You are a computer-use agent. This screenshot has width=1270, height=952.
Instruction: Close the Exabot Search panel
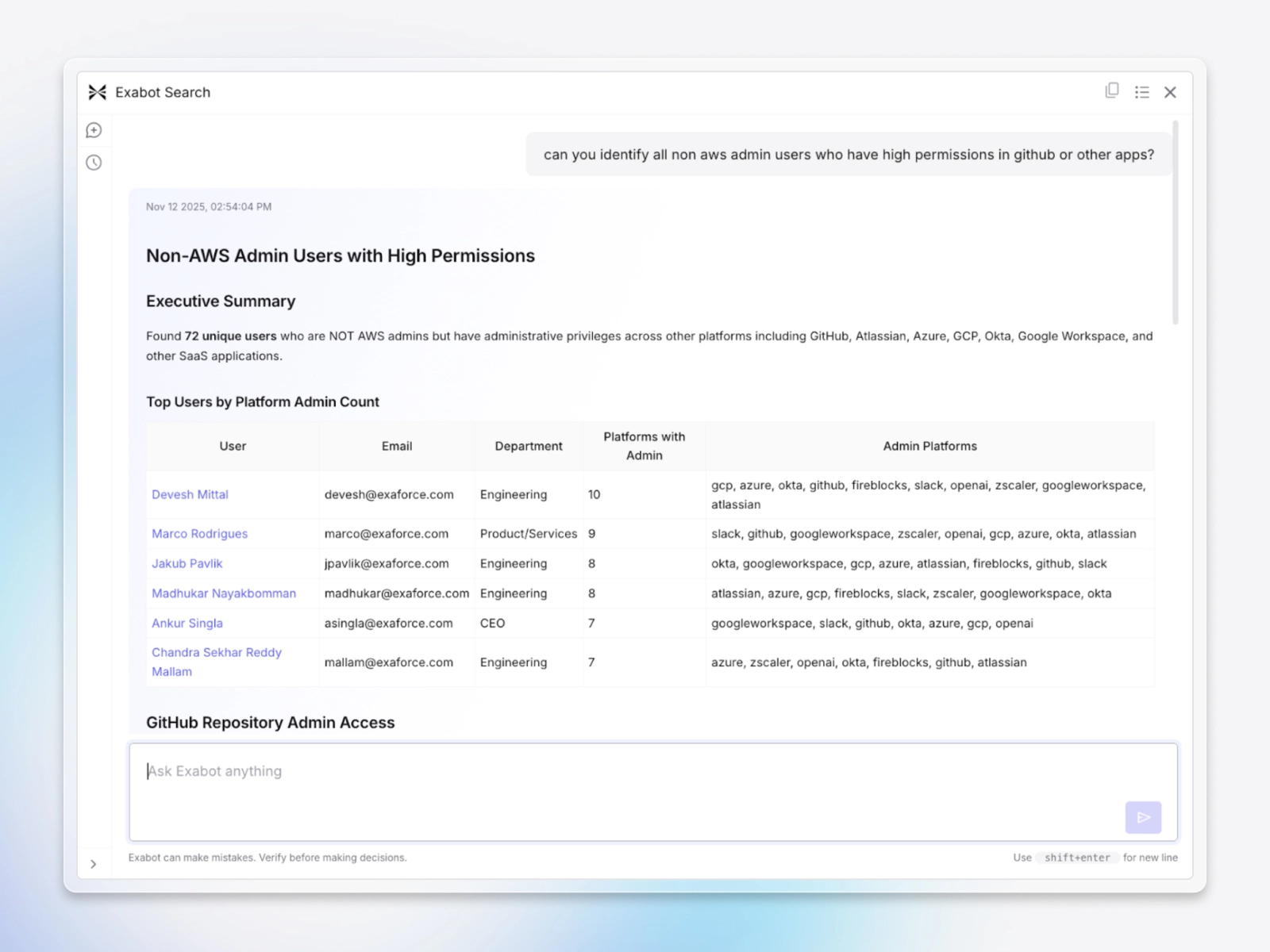[x=1170, y=92]
